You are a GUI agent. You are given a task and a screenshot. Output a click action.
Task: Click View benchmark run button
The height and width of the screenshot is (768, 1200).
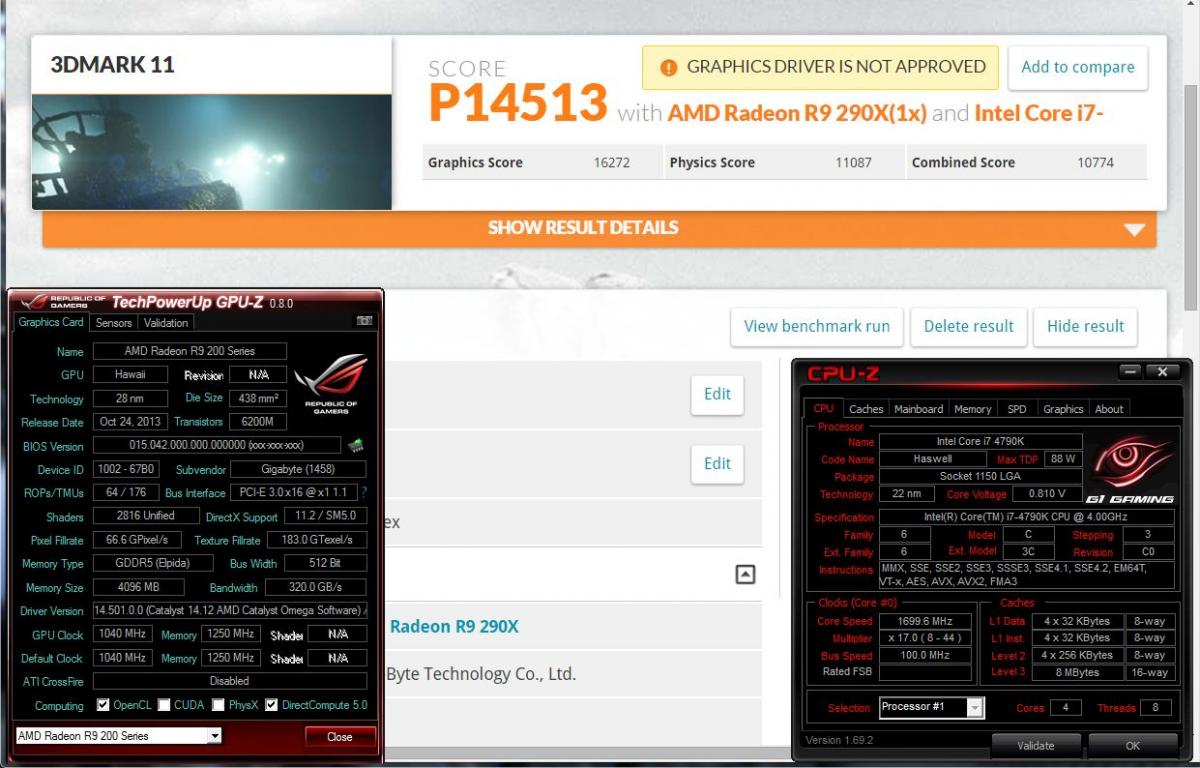tap(817, 326)
